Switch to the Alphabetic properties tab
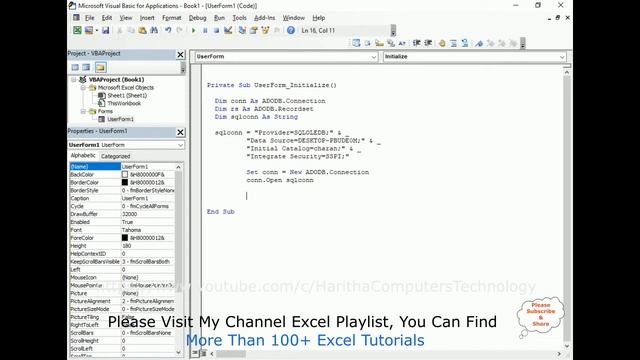 point(83,156)
